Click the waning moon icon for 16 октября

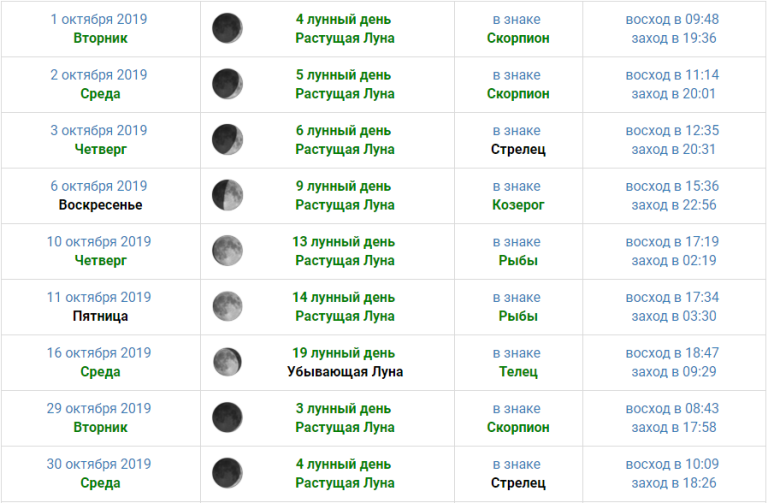coord(227,362)
